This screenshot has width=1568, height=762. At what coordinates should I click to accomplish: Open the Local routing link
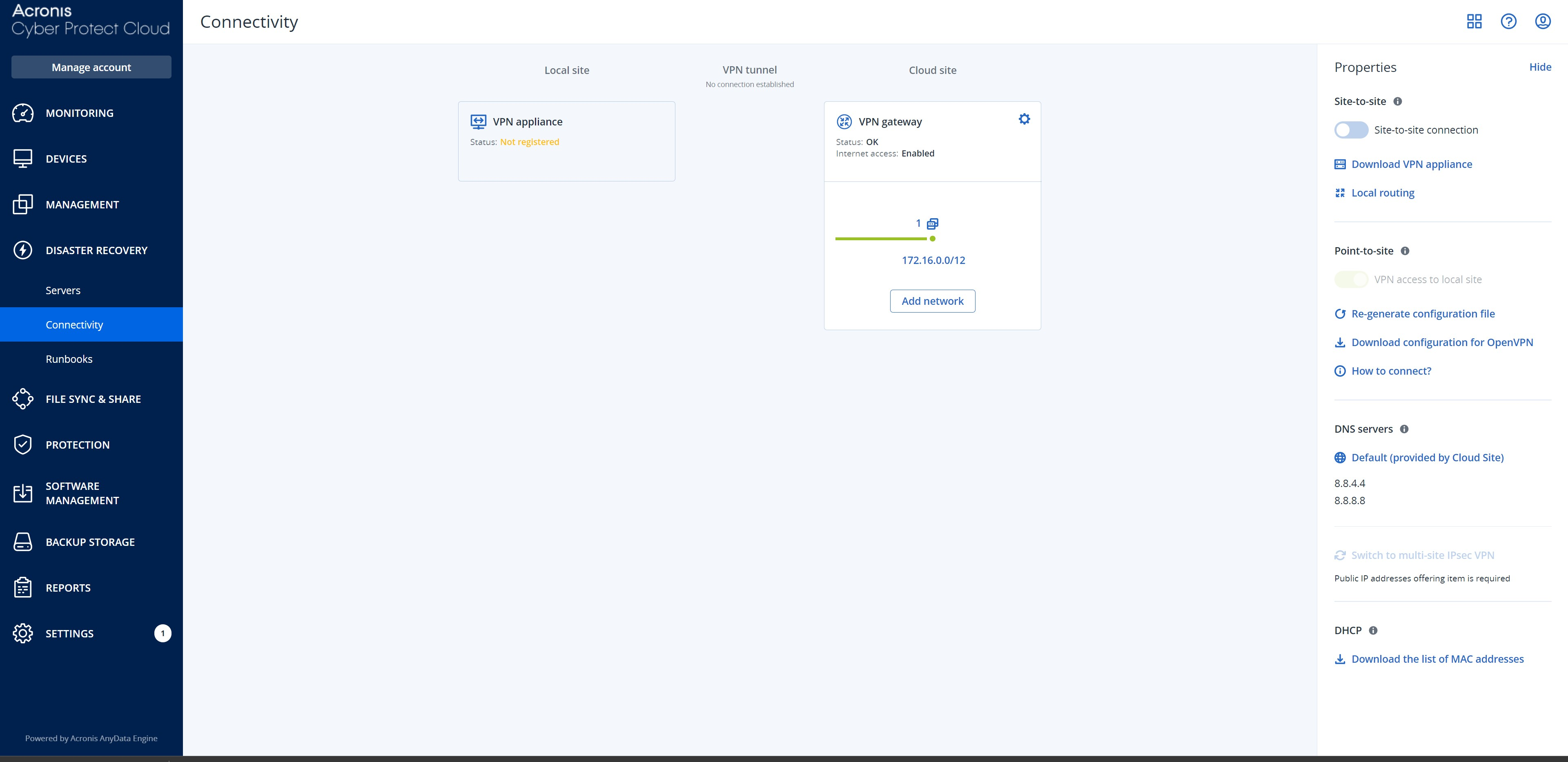pos(1382,192)
